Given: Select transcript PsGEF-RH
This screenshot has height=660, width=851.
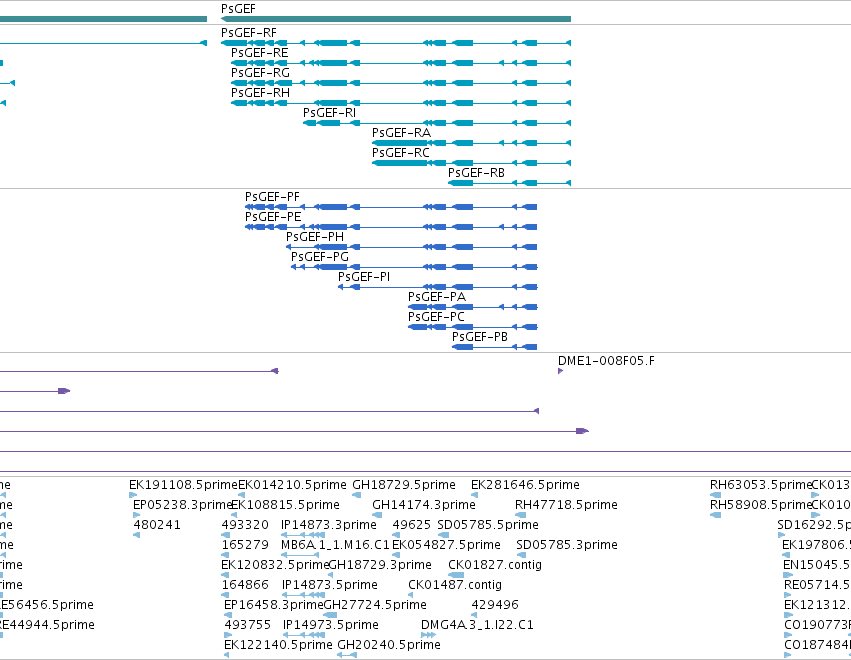Looking at the screenshot, I should click(x=401, y=103).
